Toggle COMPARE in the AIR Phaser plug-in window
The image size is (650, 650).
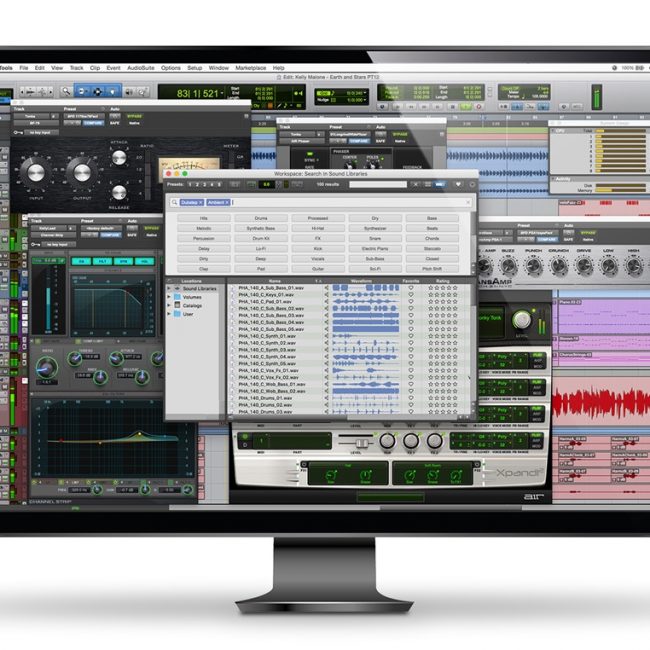click(359, 141)
